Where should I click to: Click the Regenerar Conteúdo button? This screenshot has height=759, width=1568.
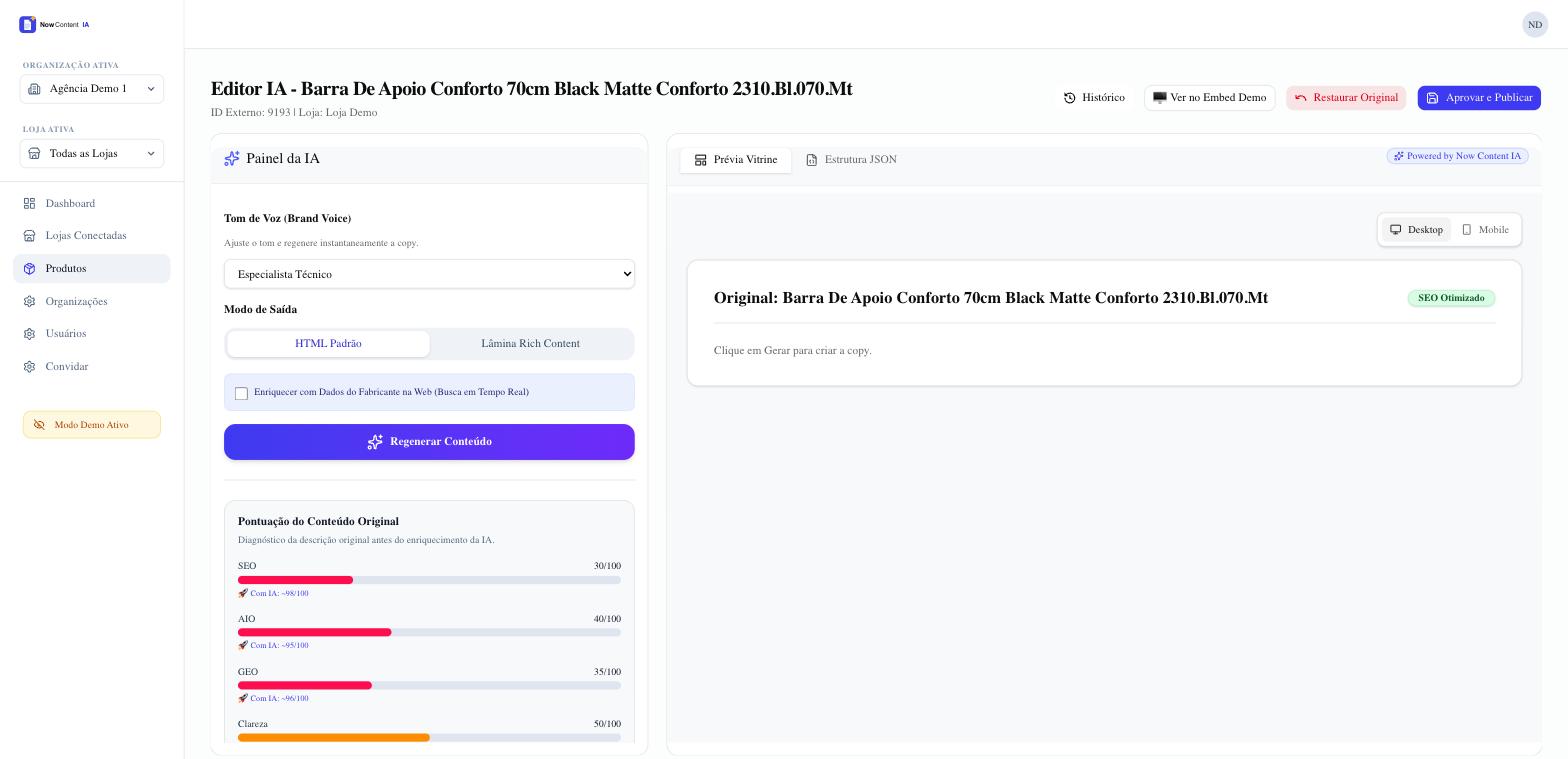click(x=429, y=442)
